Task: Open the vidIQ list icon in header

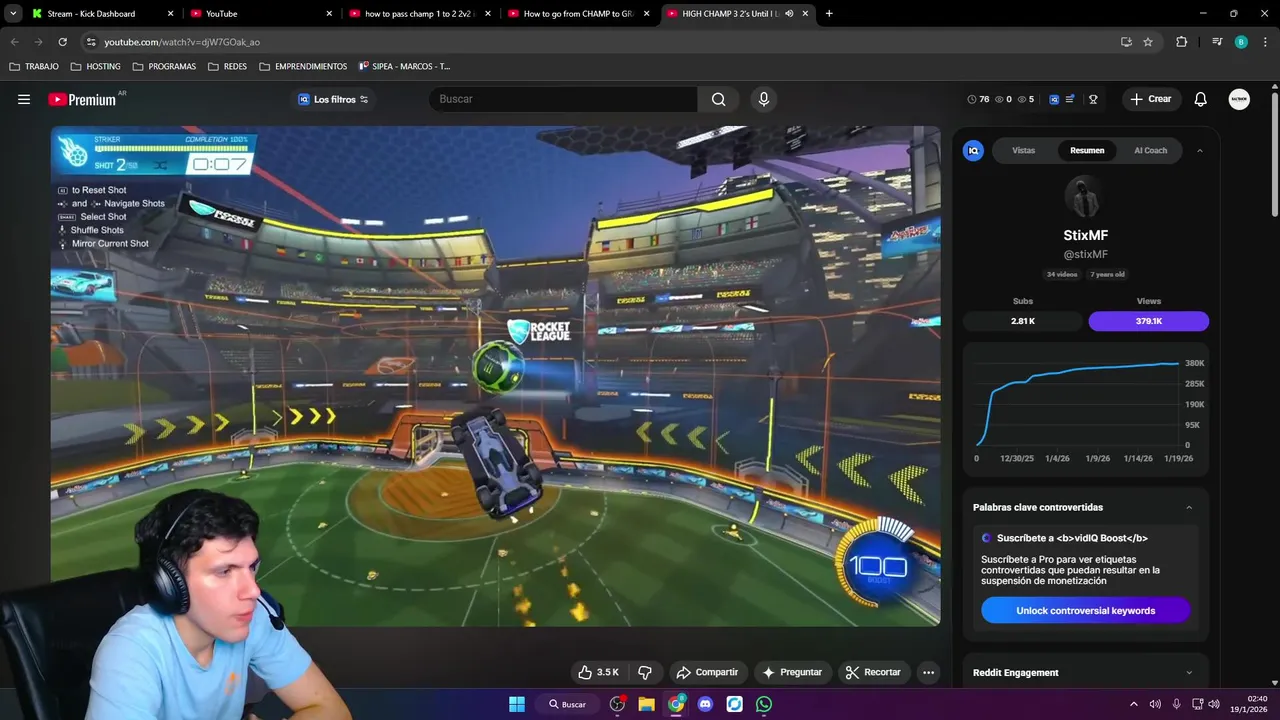Action: coord(1070,99)
